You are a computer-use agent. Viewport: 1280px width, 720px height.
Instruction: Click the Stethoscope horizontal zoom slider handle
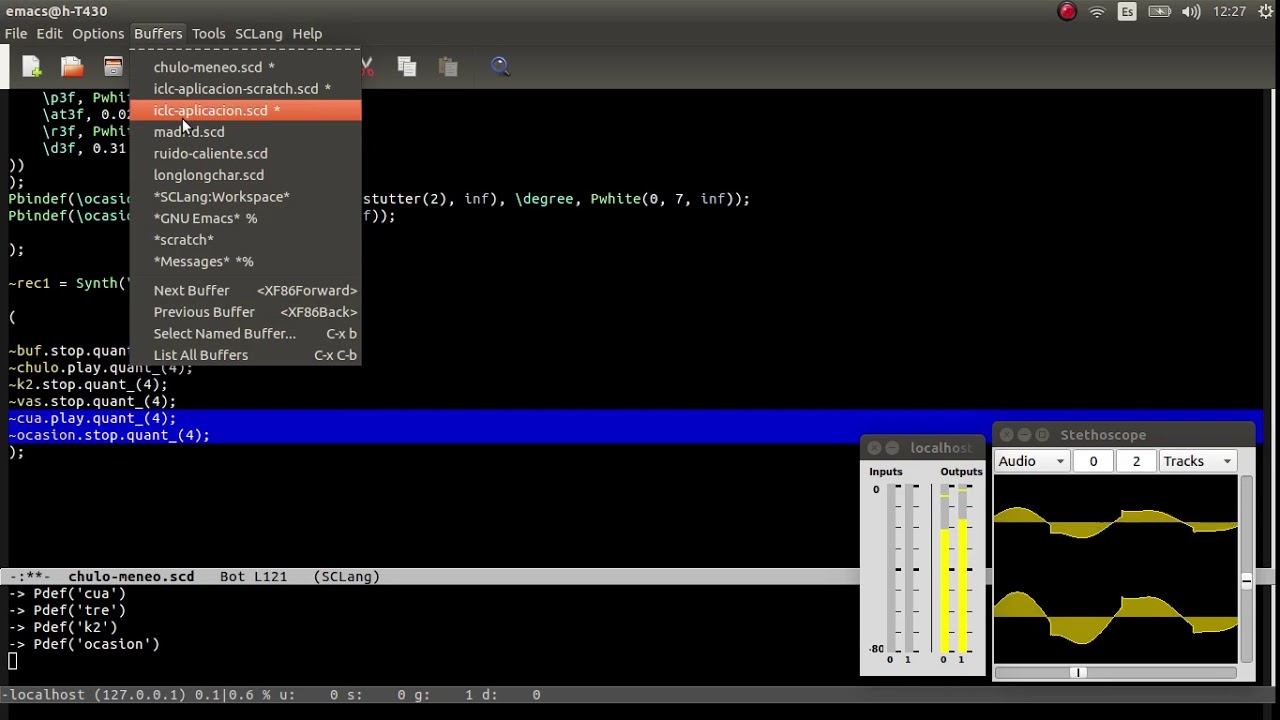pyautogui.click(x=1079, y=673)
